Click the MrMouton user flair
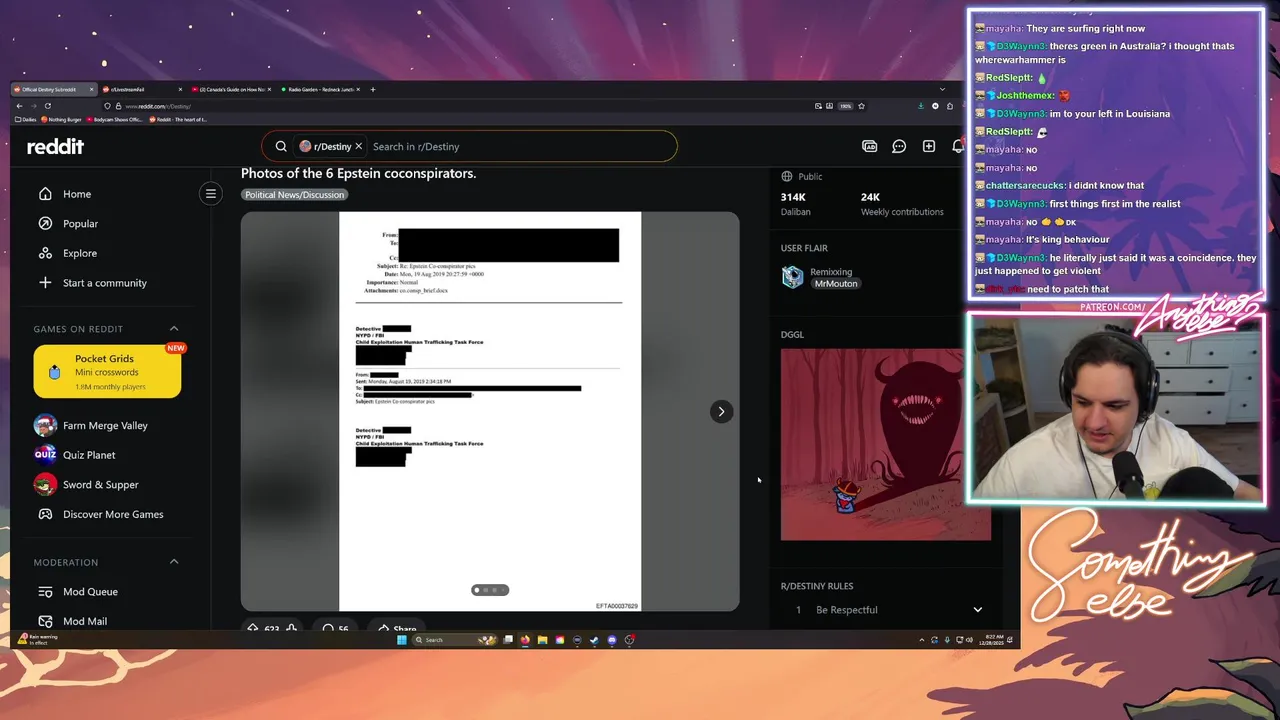Screen dimensions: 1280x720 836,284
